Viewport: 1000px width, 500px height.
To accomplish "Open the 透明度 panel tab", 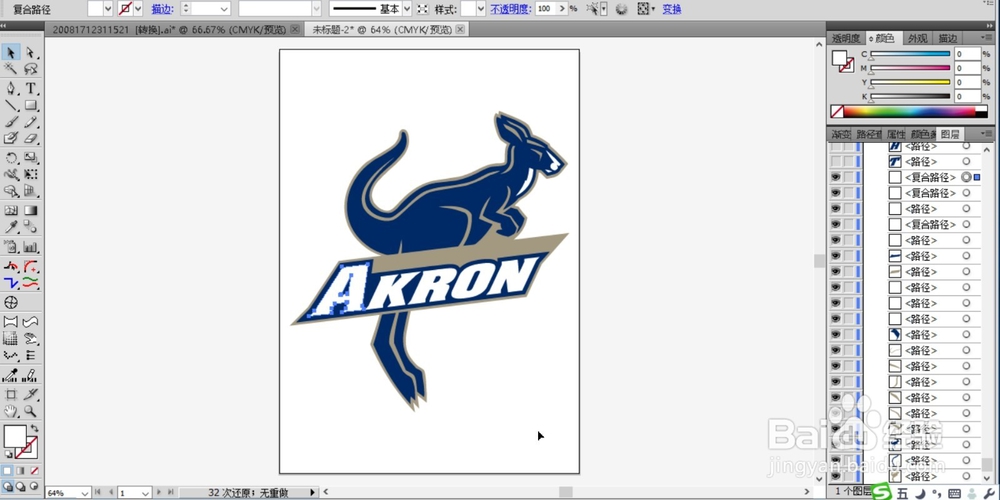I will pos(846,39).
